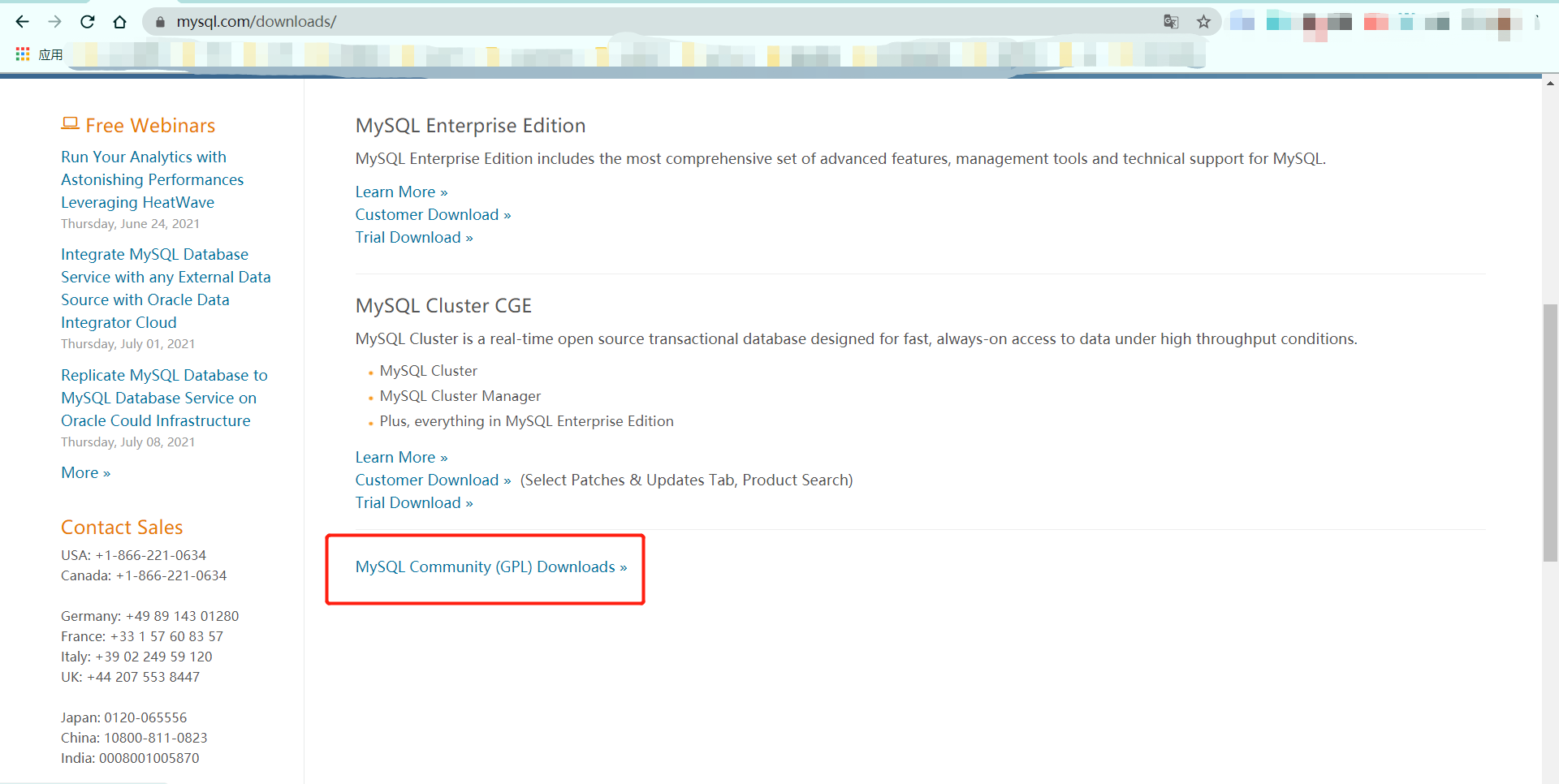Open Learn More under MySQL Enterprise Edition
The height and width of the screenshot is (784, 1559).
point(401,192)
